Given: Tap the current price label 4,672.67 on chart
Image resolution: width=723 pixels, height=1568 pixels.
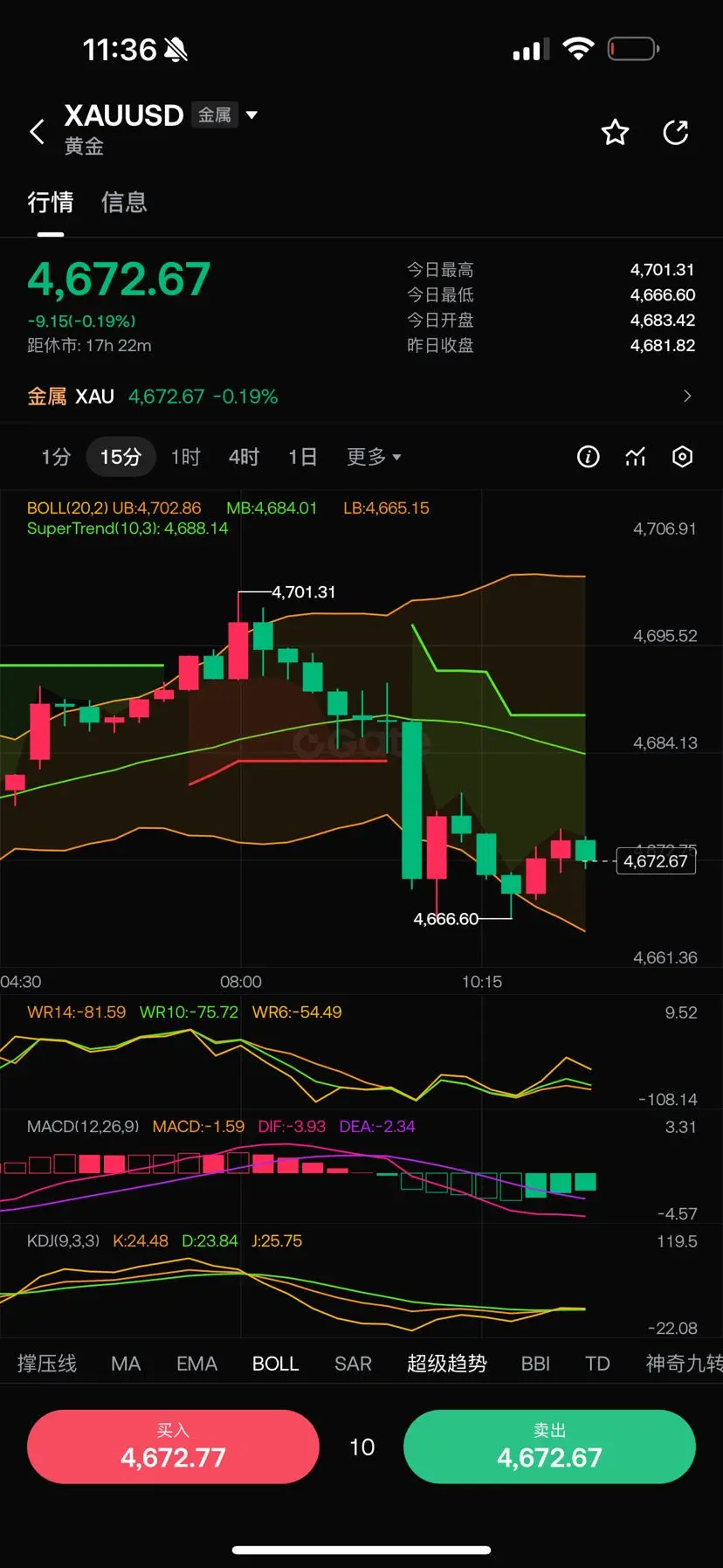Looking at the screenshot, I should (656, 861).
